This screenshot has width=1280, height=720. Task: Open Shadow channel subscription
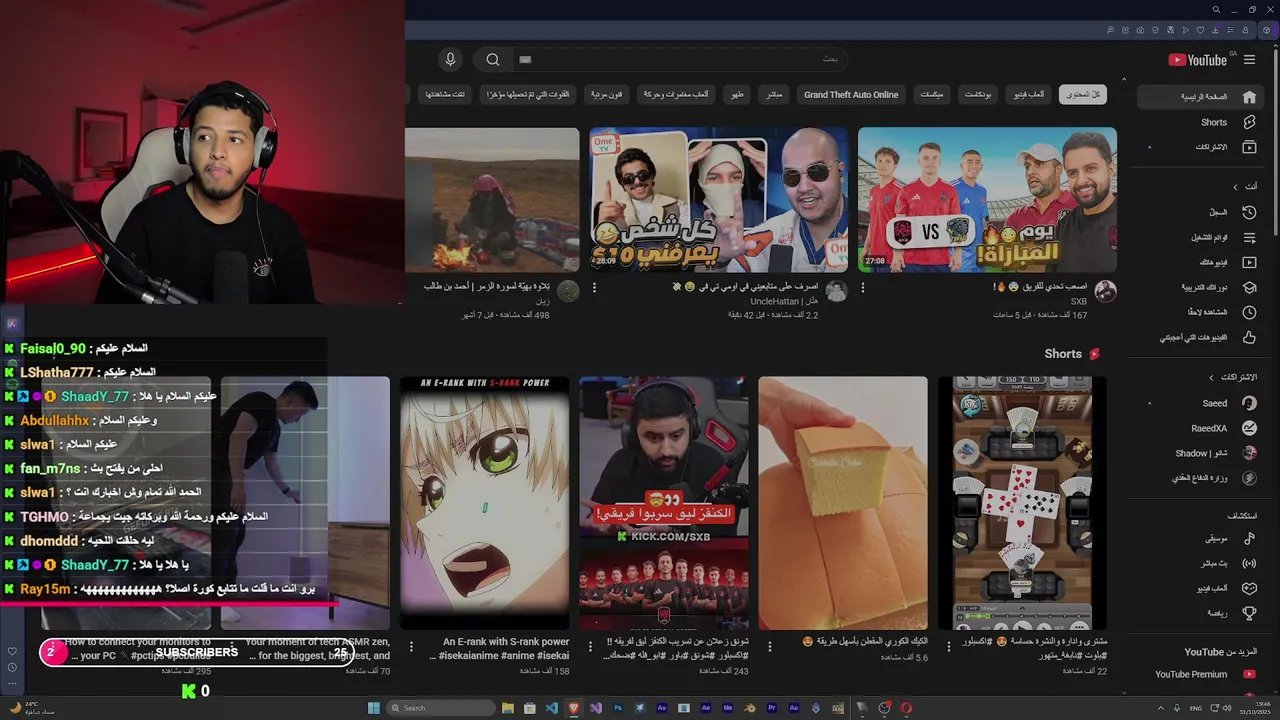point(1200,453)
